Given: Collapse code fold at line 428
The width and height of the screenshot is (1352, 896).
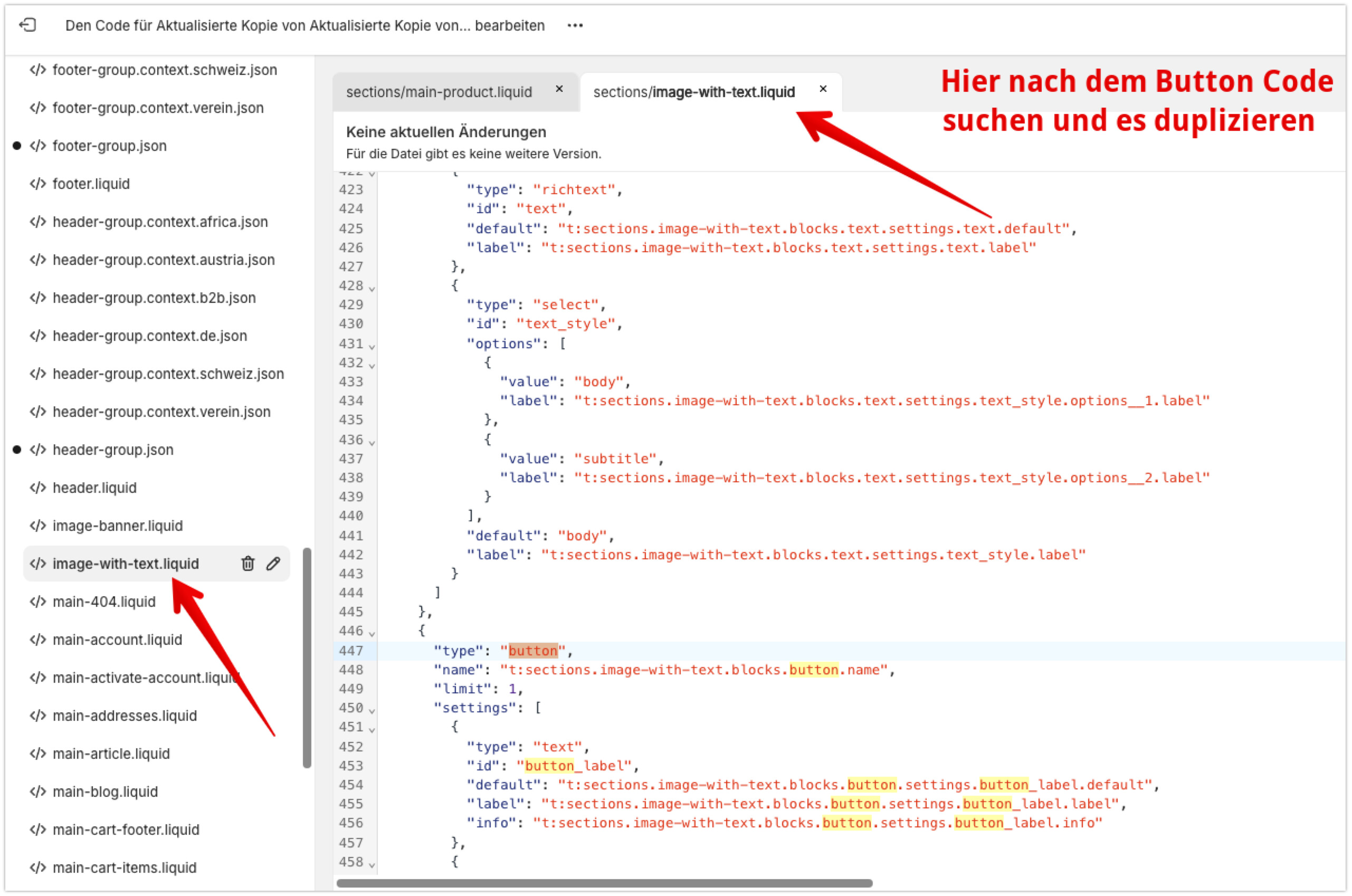Looking at the screenshot, I should 372,288.
